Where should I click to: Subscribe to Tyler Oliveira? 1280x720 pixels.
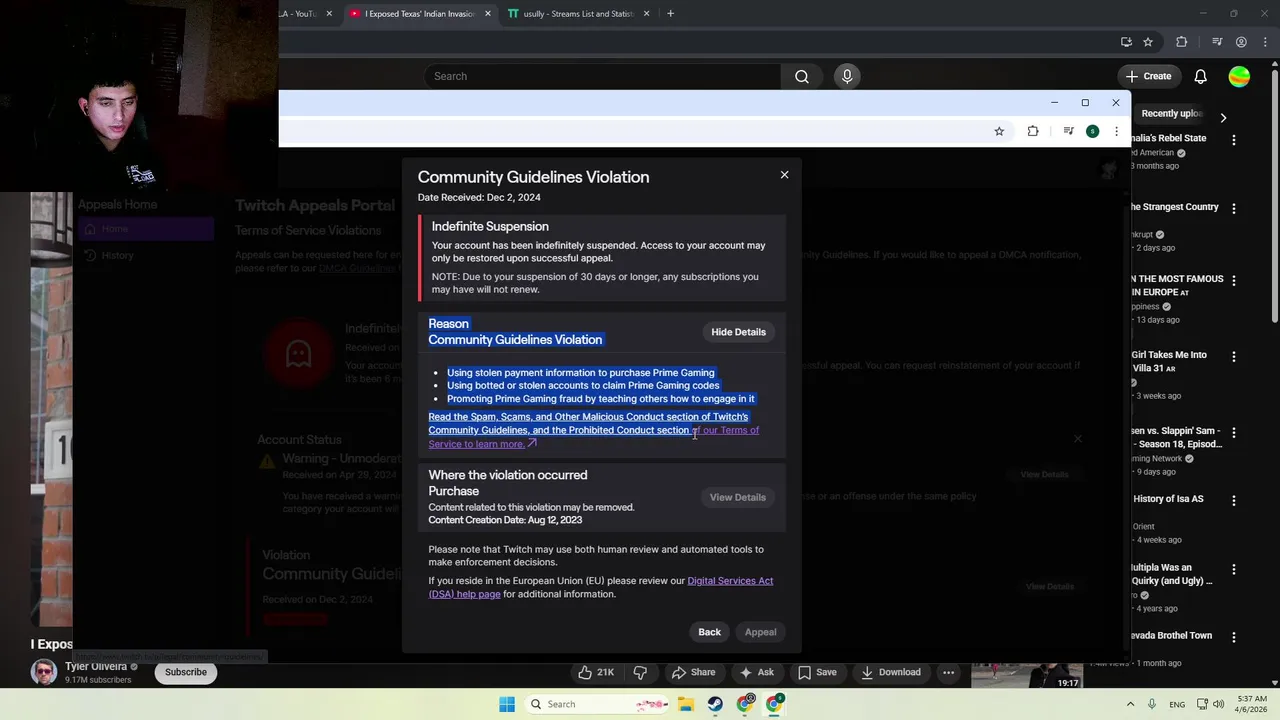(186, 672)
